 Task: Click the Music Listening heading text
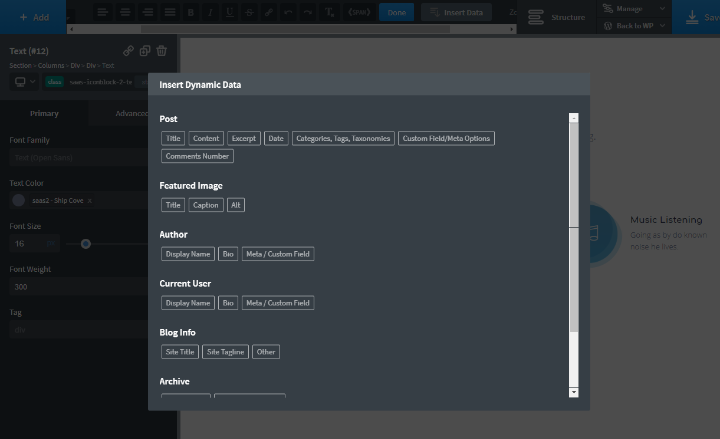coord(666,220)
